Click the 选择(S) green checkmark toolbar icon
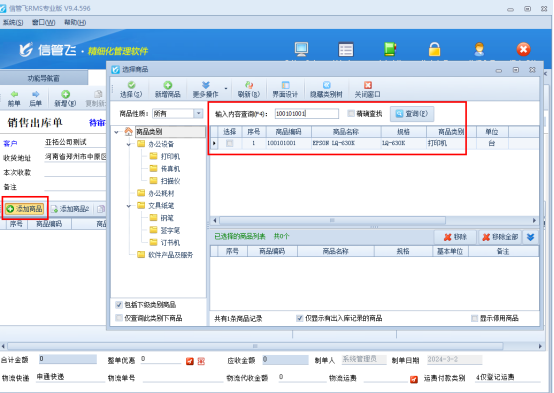The image size is (554, 393). [131, 85]
